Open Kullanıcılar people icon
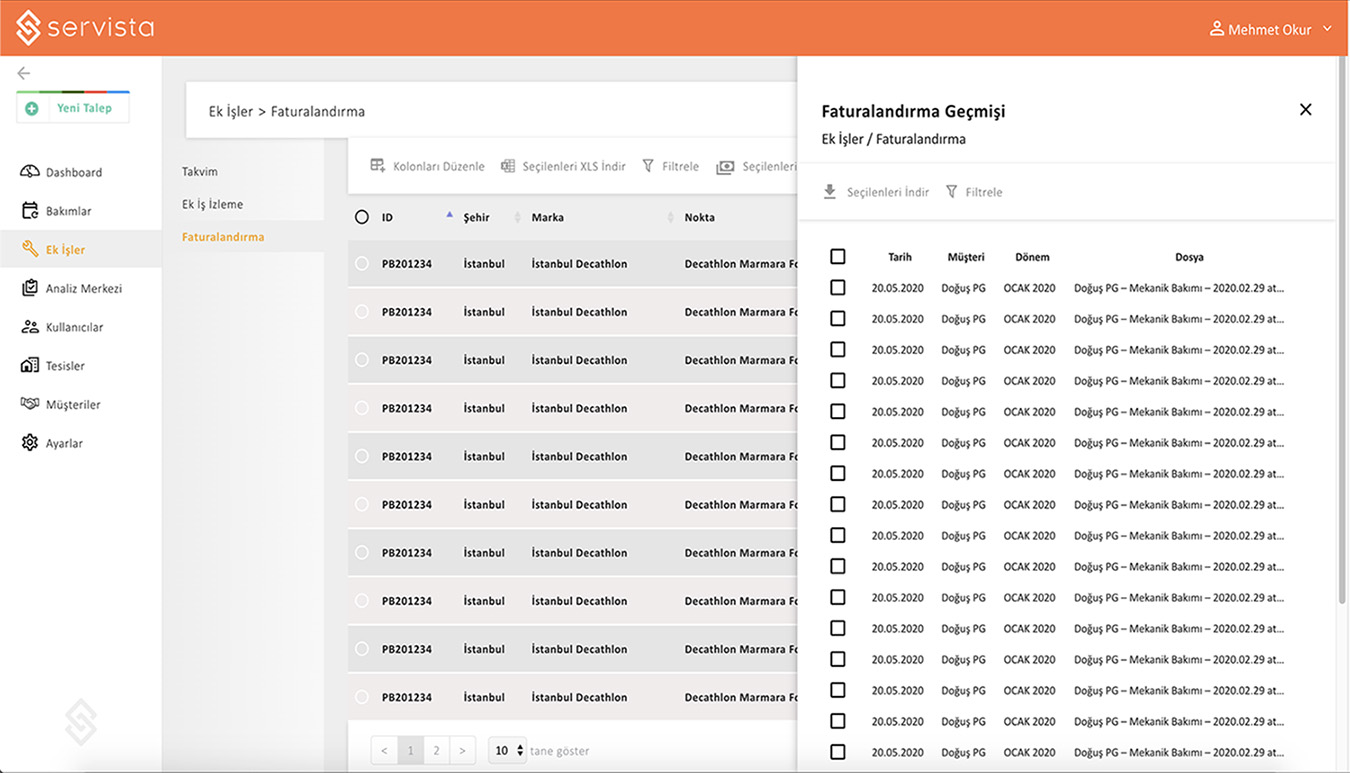The width and height of the screenshot is (1350, 773). click(x=30, y=327)
